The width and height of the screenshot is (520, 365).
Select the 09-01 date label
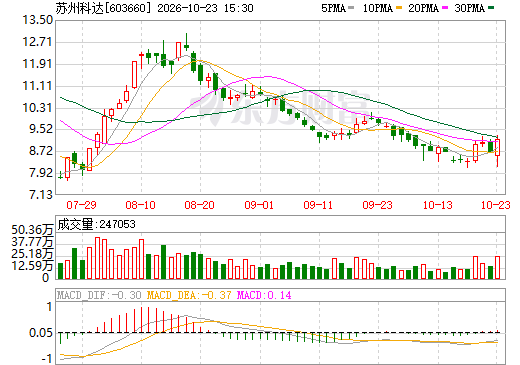[x=259, y=205]
